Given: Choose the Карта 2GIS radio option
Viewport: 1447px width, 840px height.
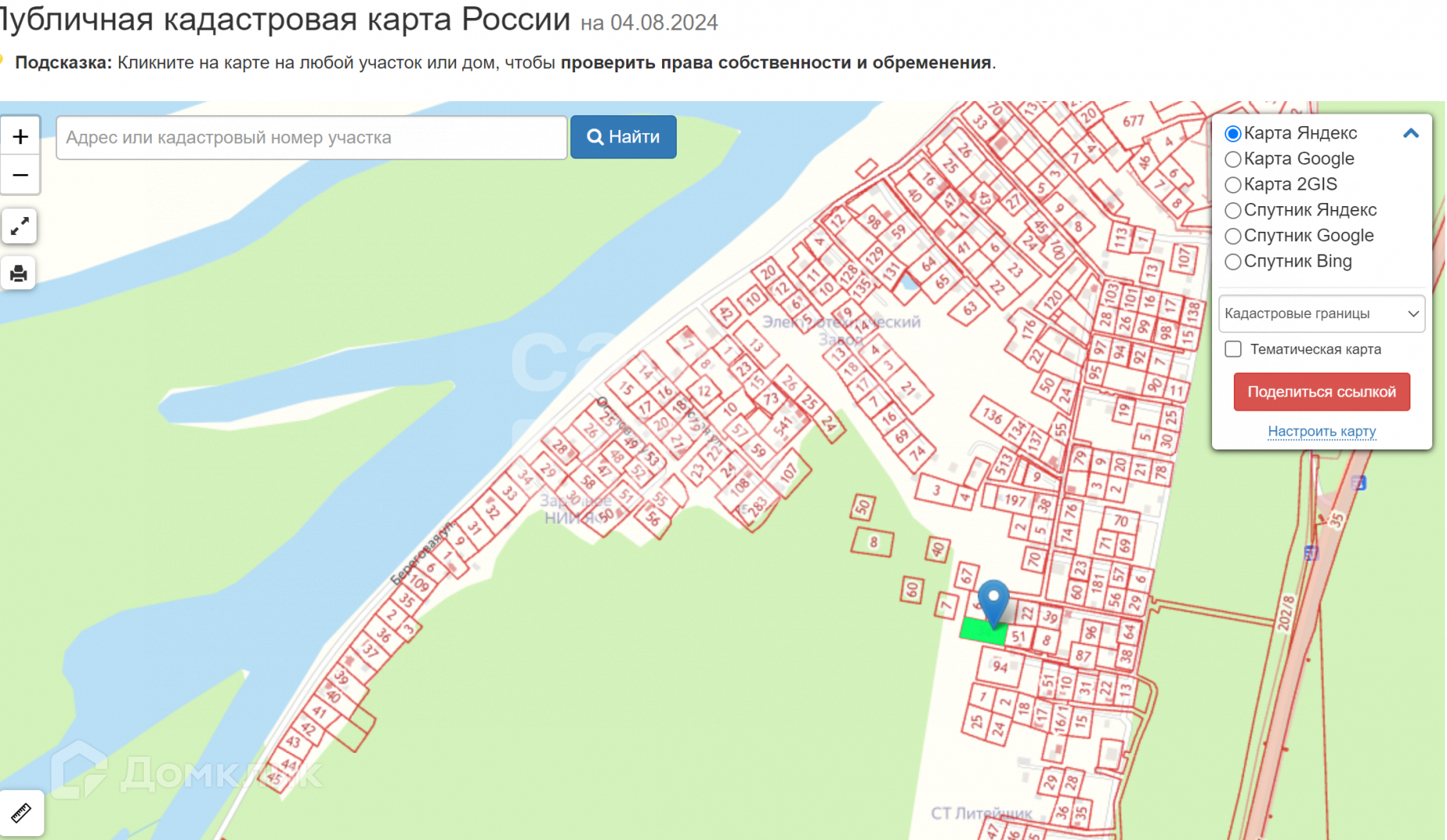Looking at the screenshot, I should 1233,185.
